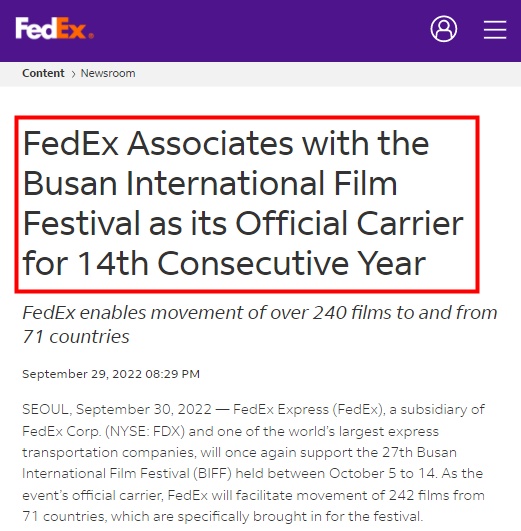Click the September 29, 2022 08:29 PM timestamp
521x531 pixels.
pos(111,374)
